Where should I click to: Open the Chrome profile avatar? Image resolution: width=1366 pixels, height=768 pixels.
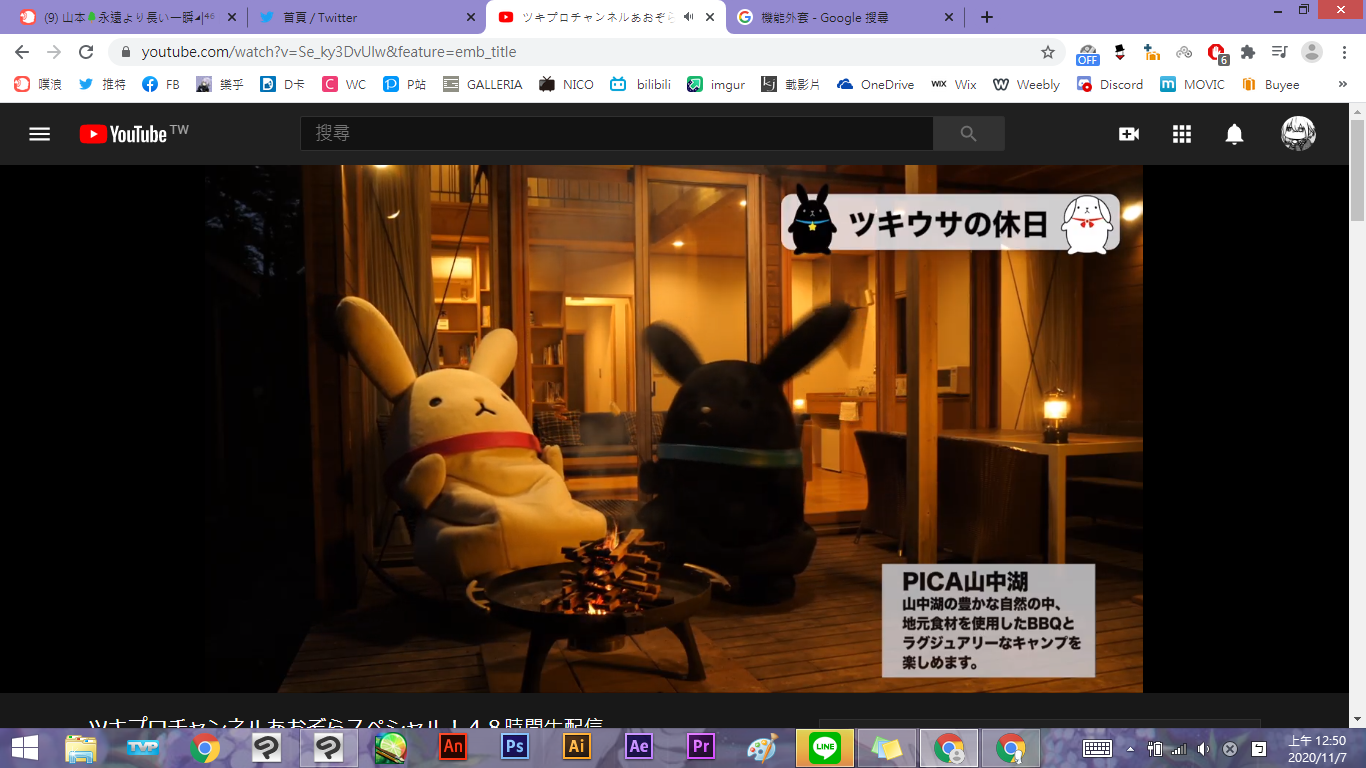[1312, 52]
